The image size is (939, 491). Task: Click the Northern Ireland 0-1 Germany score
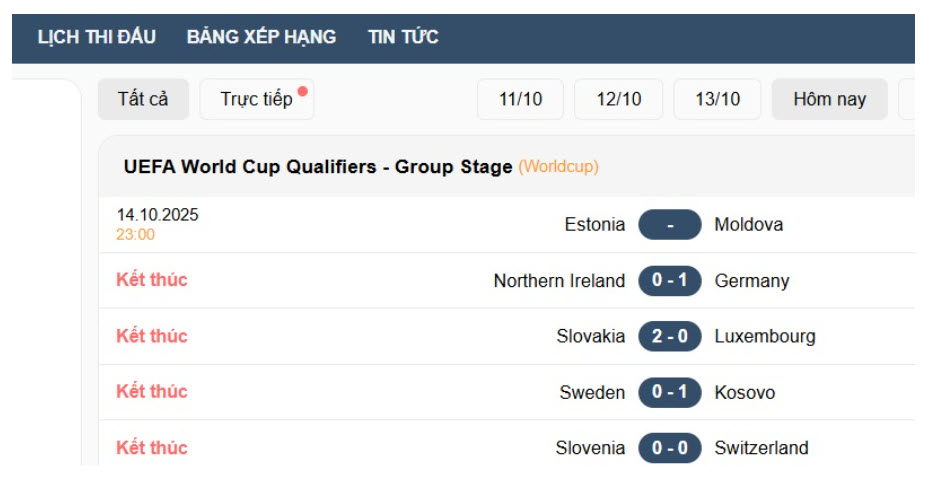669,281
